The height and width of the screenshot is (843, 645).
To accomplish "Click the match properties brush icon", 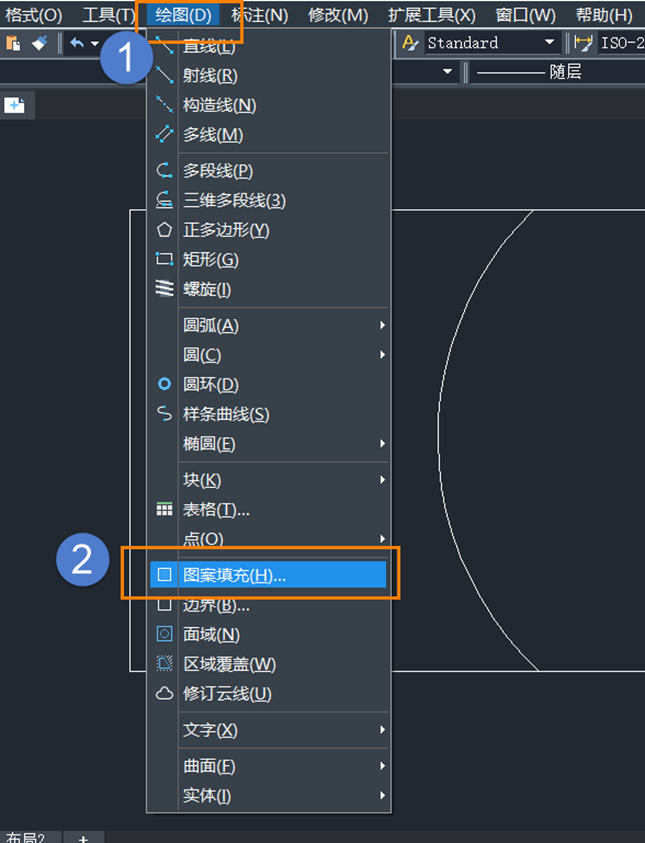I will tap(40, 43).
